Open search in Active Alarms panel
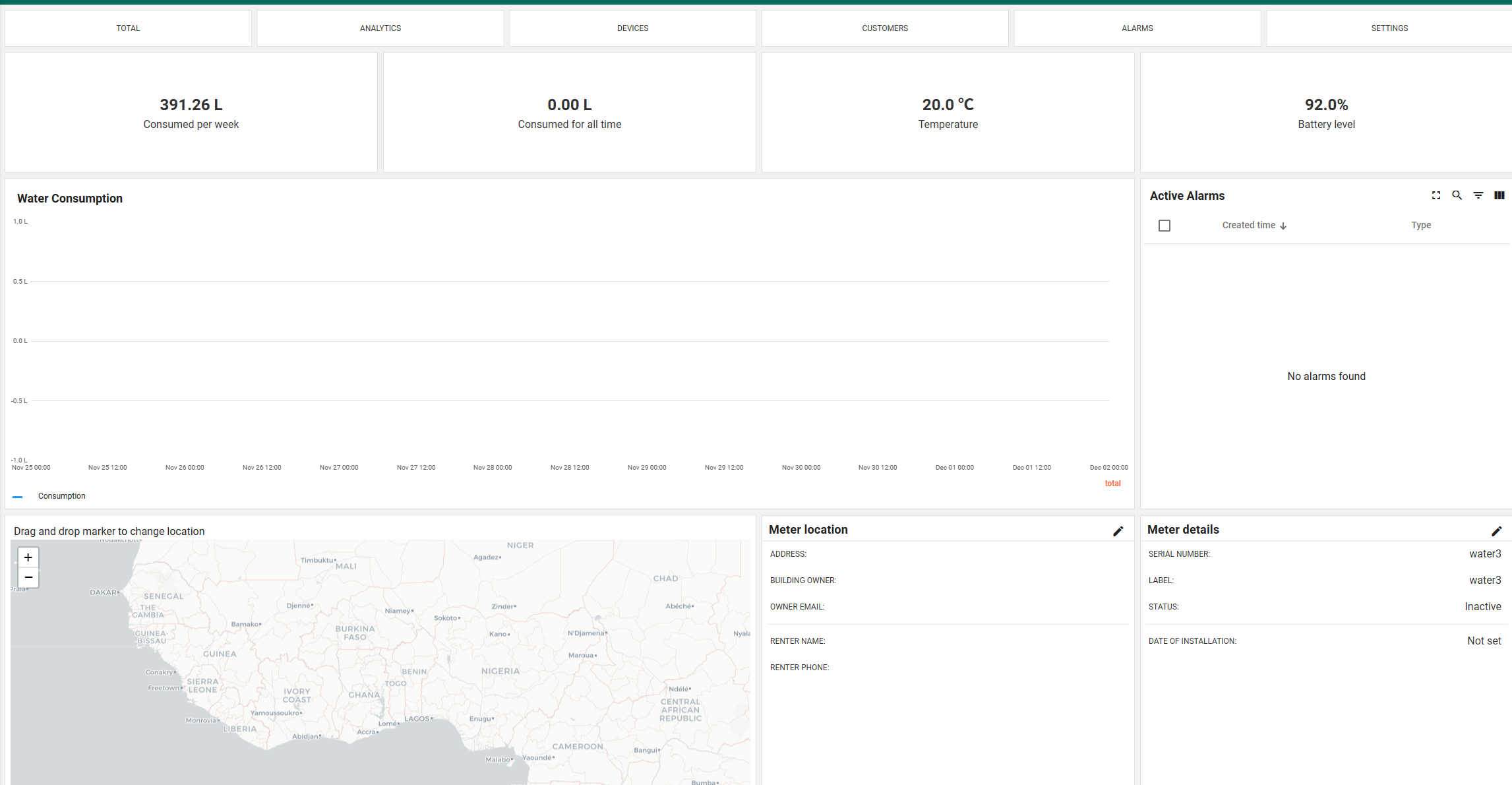The image size is (1512, 785). point(1457,195)
